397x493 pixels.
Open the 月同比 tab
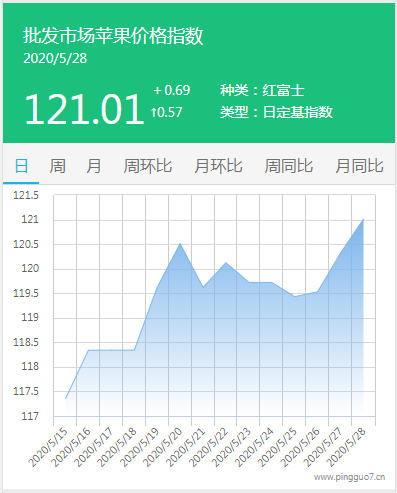click(x=359, y=166)
